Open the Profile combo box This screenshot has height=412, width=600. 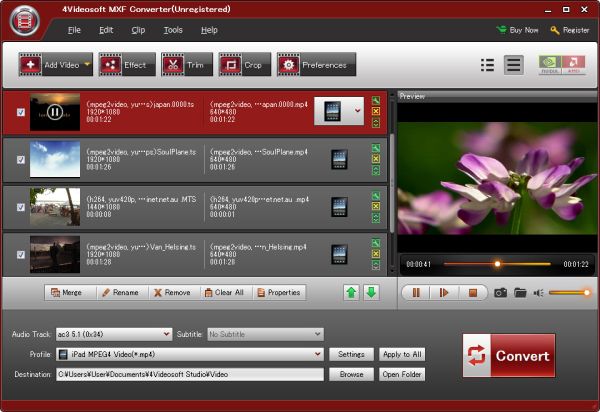[x=190, y=354]
